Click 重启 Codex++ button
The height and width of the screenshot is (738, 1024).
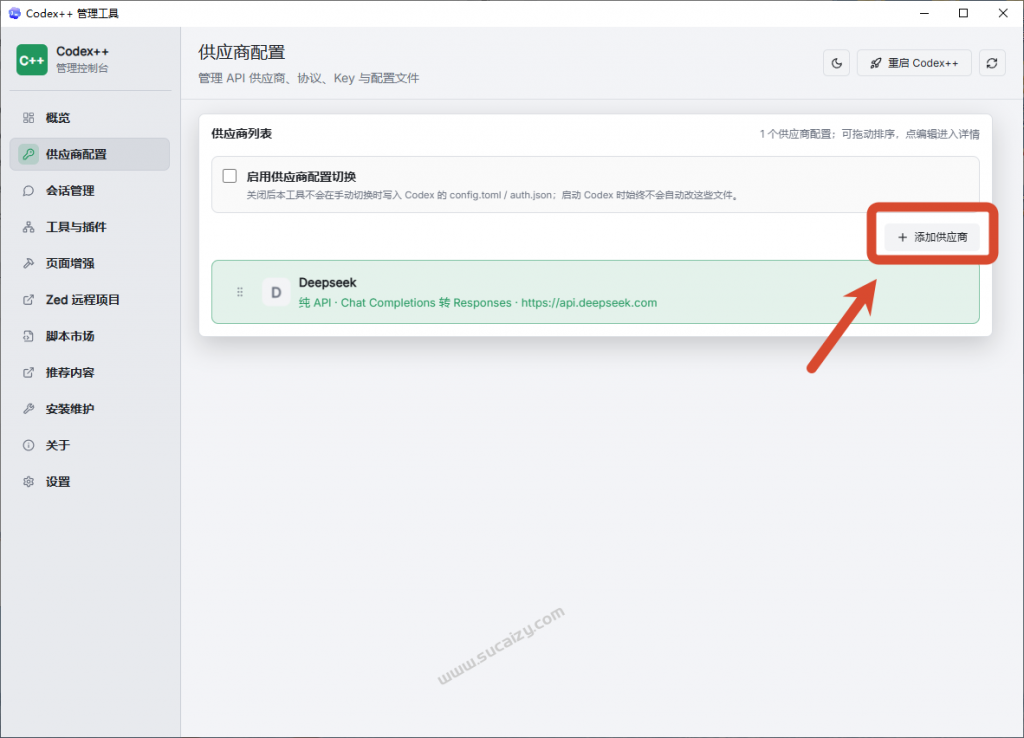click(x=914, y=63)
